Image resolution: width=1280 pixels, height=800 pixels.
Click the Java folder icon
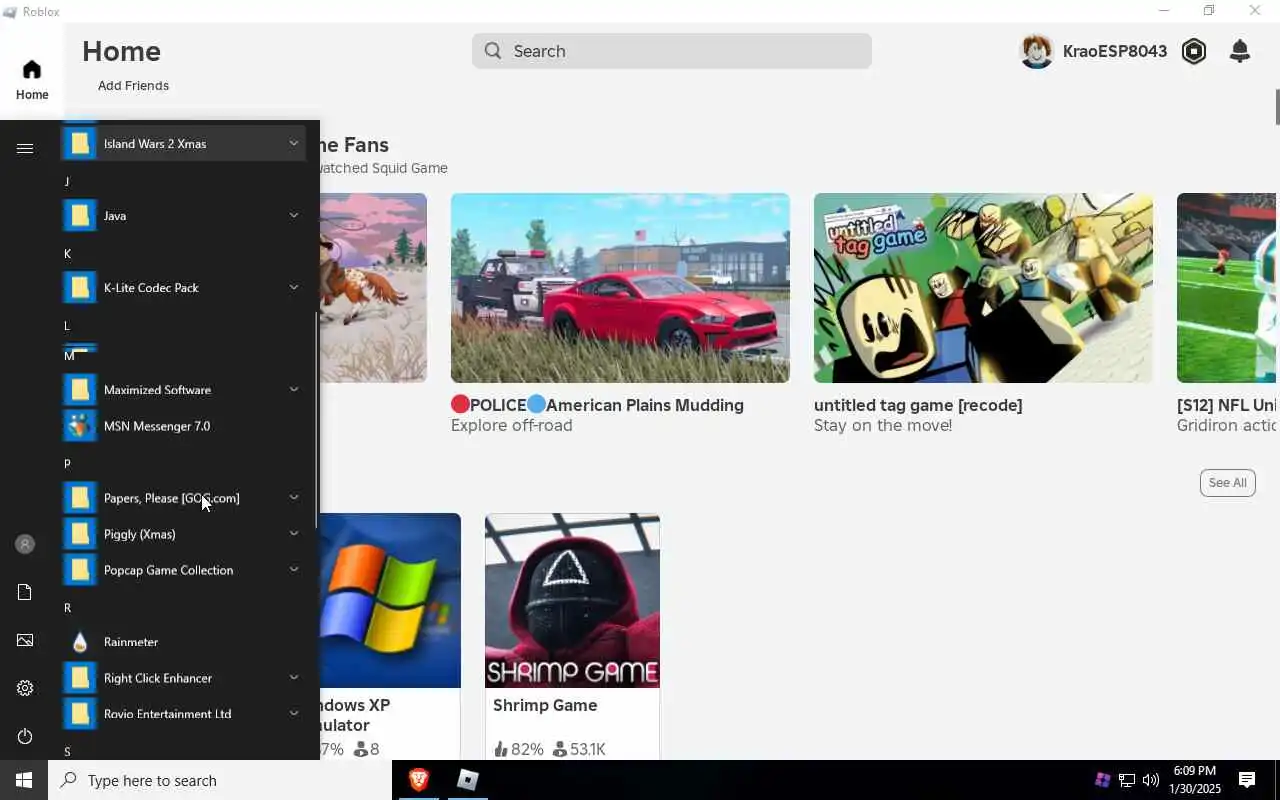pos(80,216)
